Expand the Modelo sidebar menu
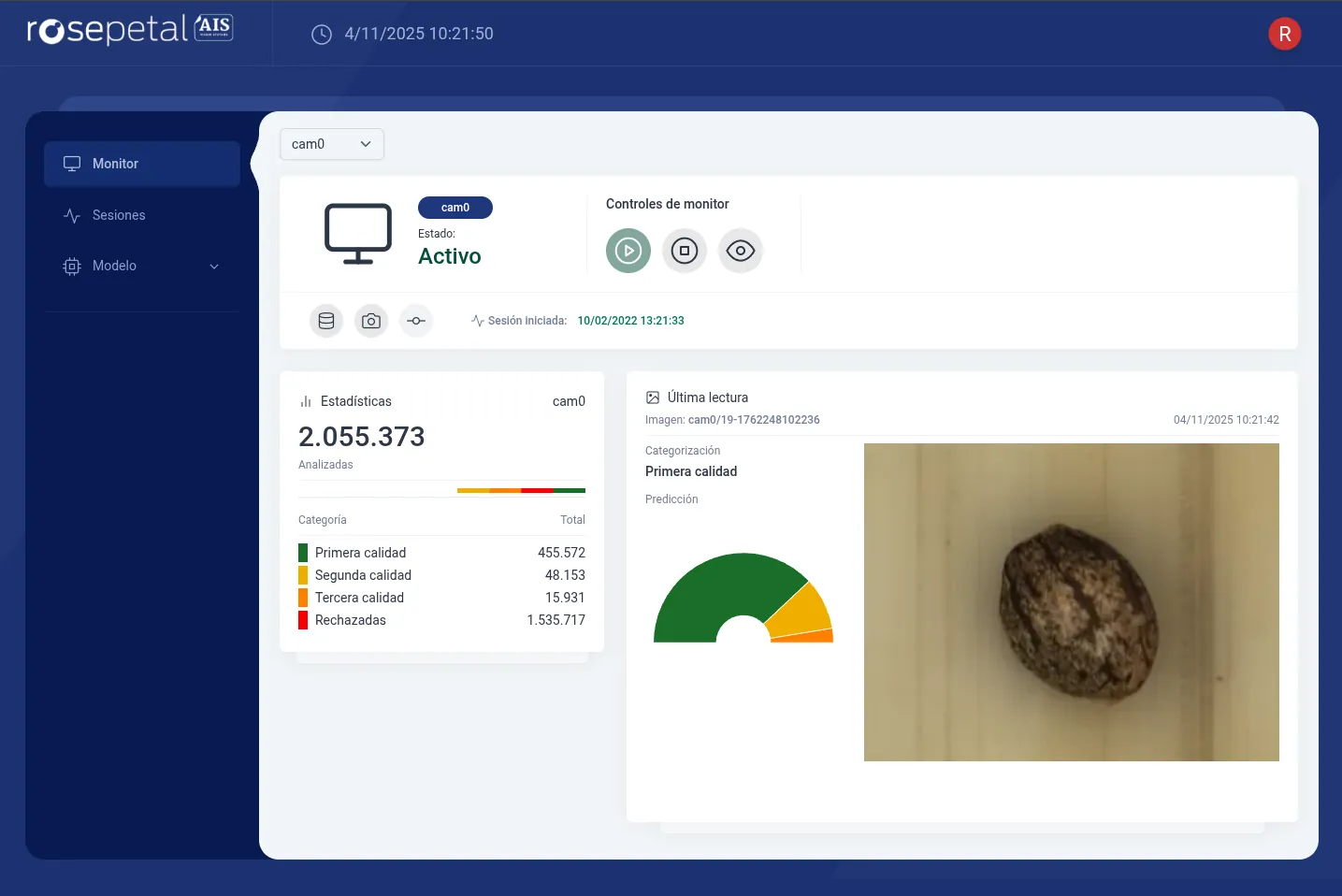This screenshot has height=896, width=1342. pyautogui.click(x=115, y=266)
